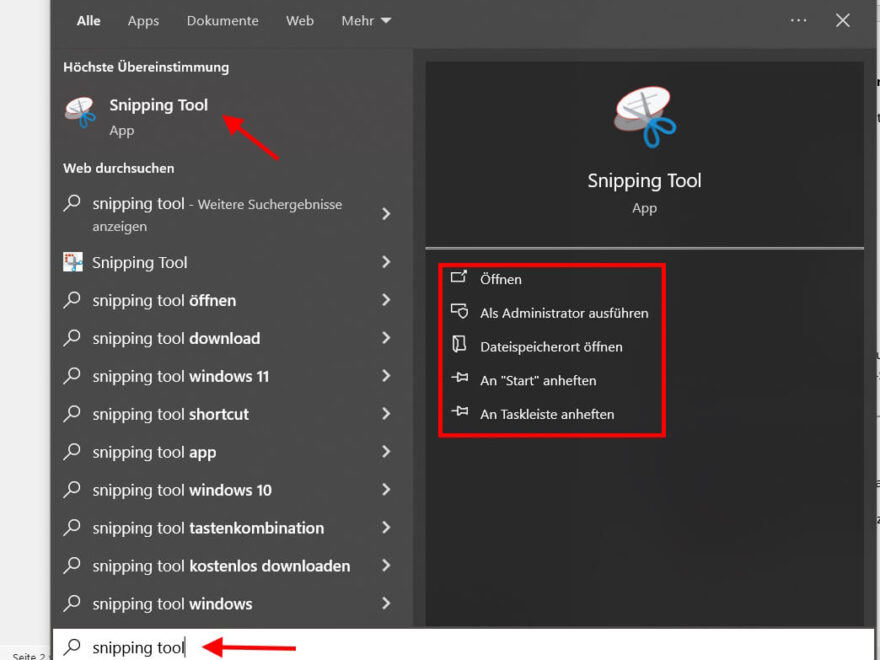
Task: Click the magnifier icon in the search box
Action: pos(72,647)
